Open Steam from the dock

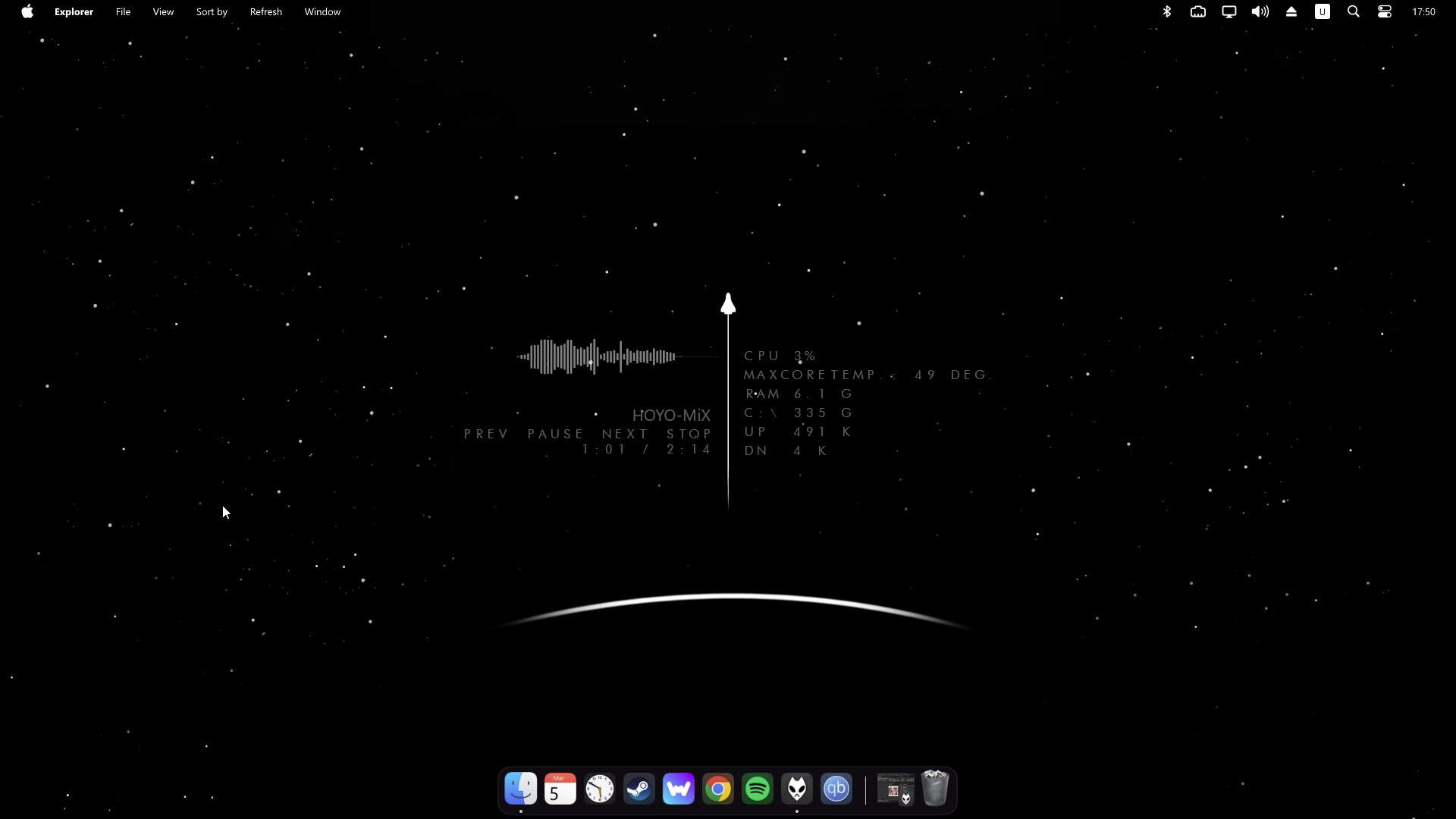pos(639,789)
